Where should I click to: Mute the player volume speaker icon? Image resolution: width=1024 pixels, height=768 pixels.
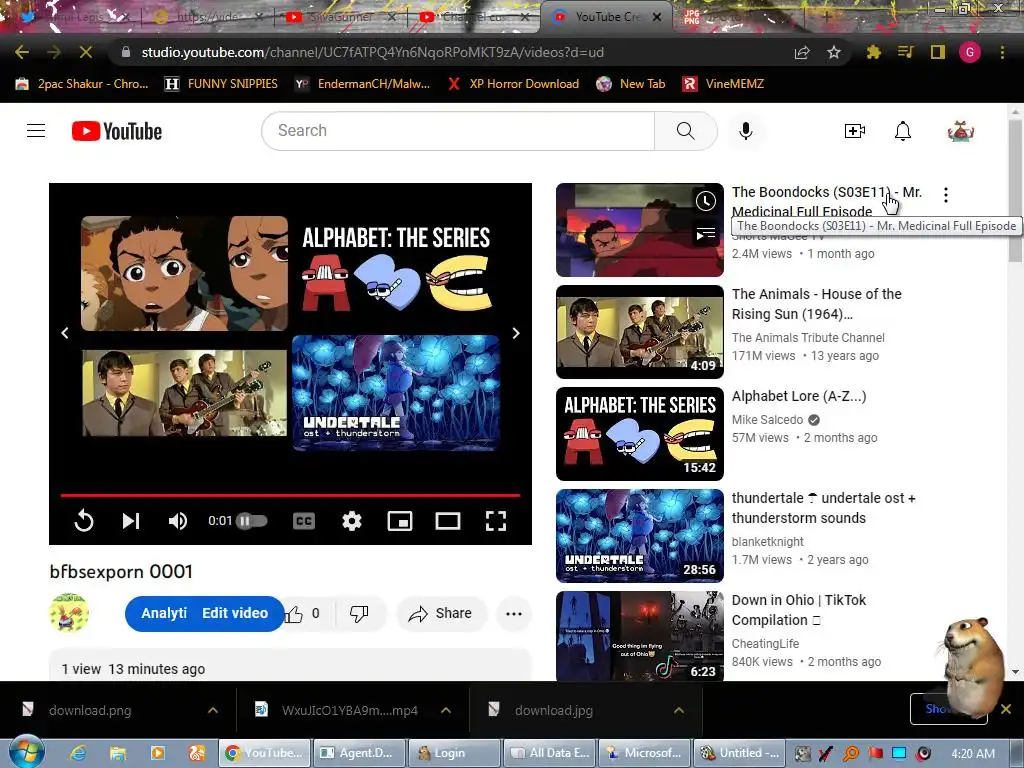click(x=178, y=520)
